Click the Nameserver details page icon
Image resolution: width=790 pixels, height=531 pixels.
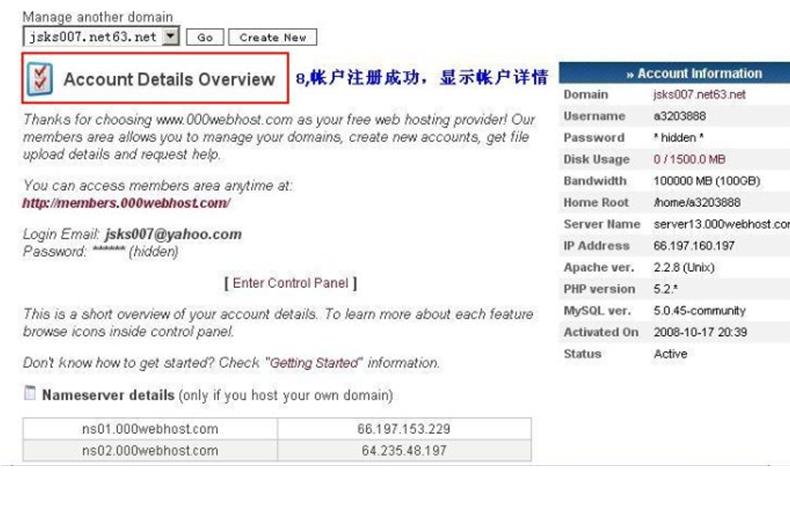click(x=30, y=394)
